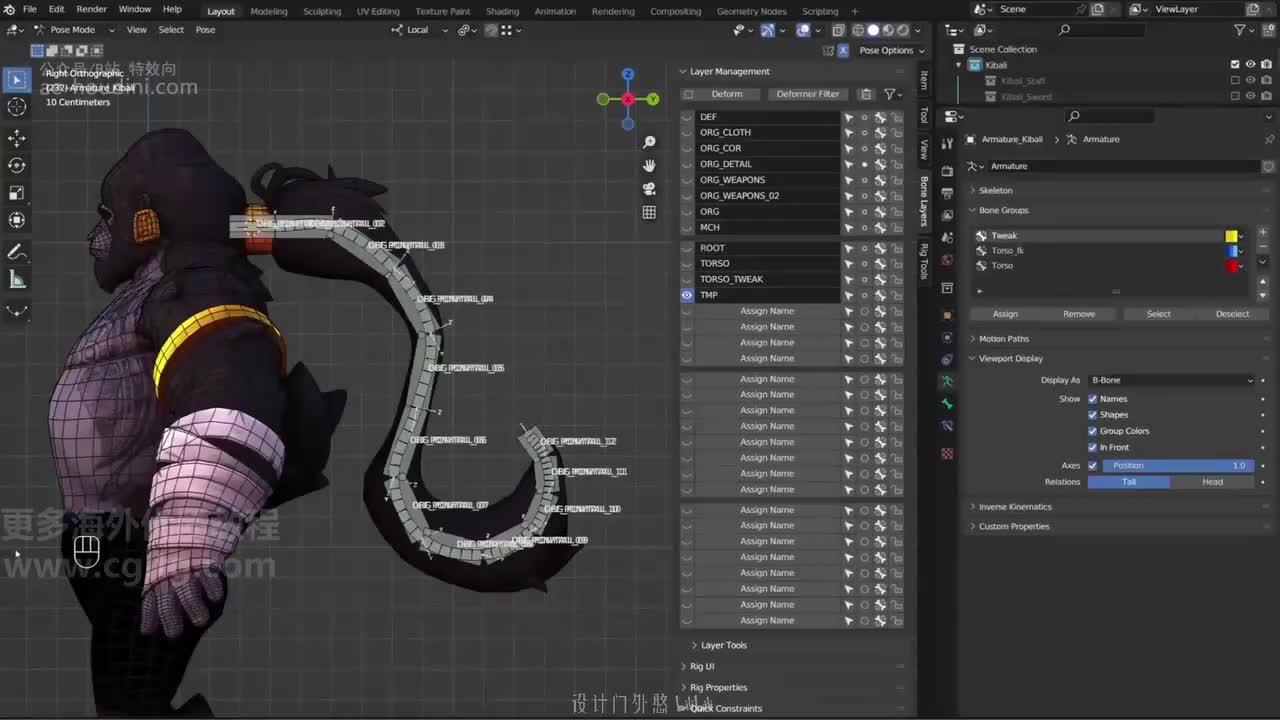Select the Head relations option
This screenshot has height=720, width=1280.
point(1212,482)
